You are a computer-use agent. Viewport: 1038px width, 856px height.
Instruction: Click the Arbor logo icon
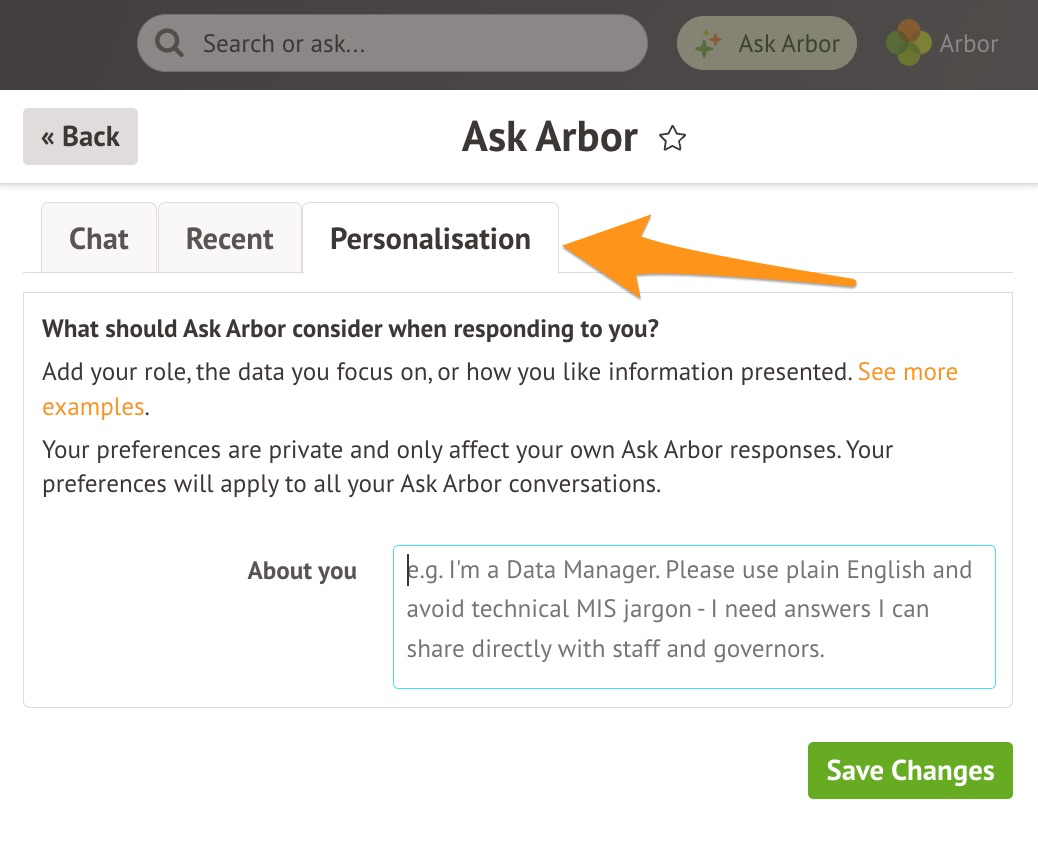(908, 43)
